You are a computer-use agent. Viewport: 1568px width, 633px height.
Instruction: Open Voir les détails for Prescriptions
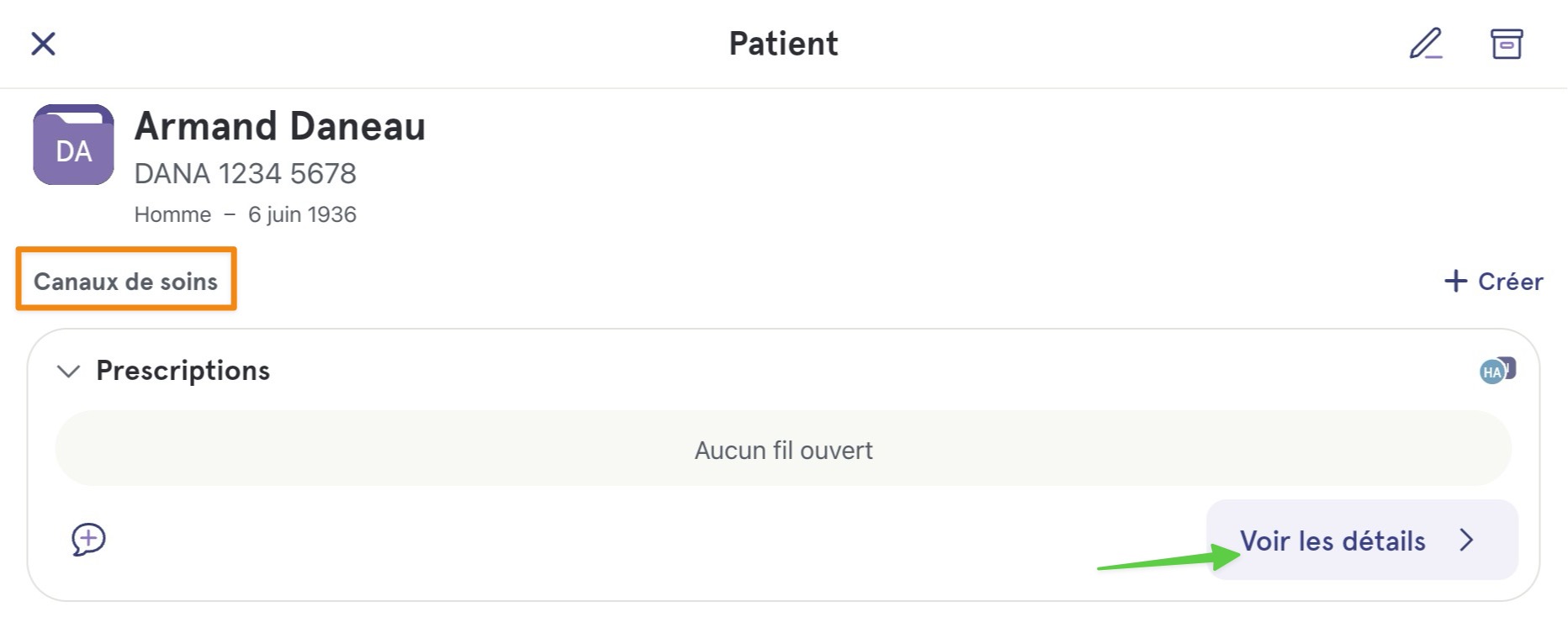coord(1362,540)
